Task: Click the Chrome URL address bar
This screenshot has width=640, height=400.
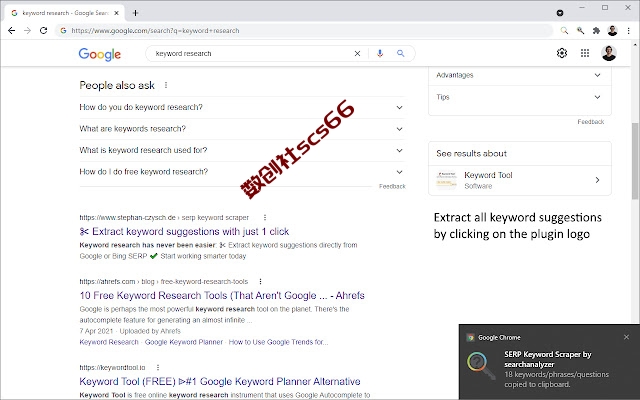Action: 304,31
